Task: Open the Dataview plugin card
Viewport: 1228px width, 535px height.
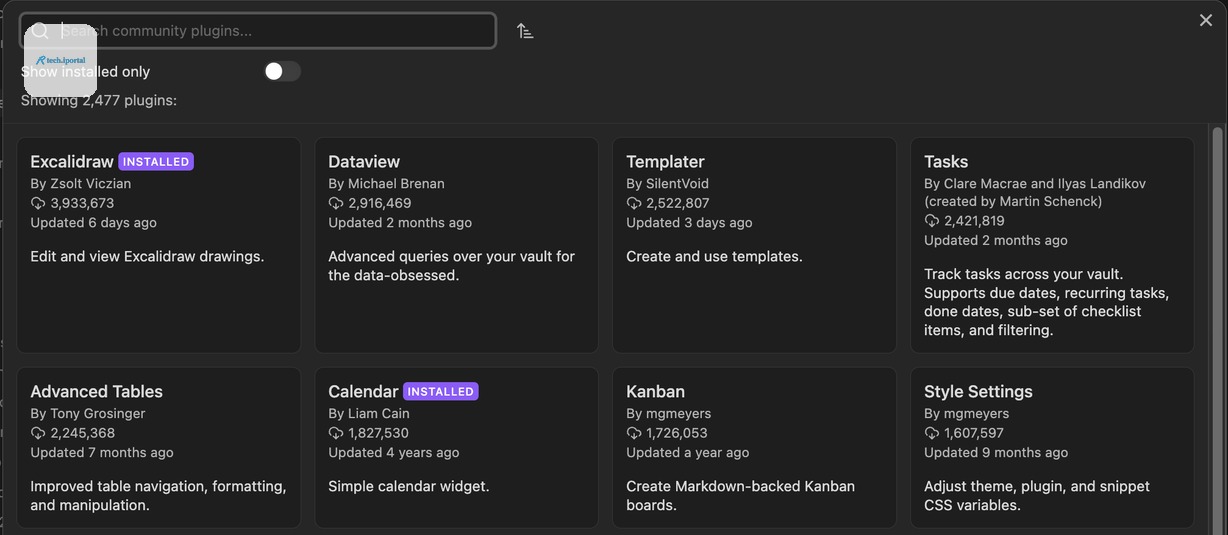Action: [x=457, y=245]
